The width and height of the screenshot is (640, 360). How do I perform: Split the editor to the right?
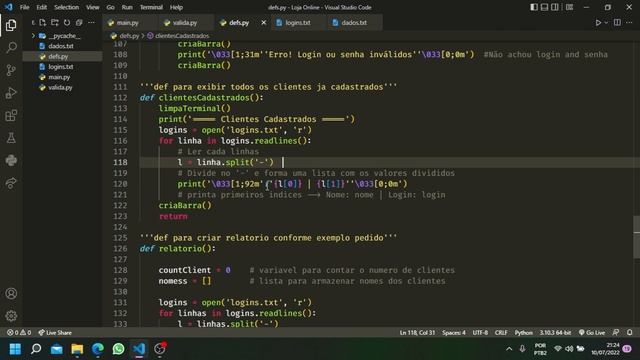click(617, 22)
